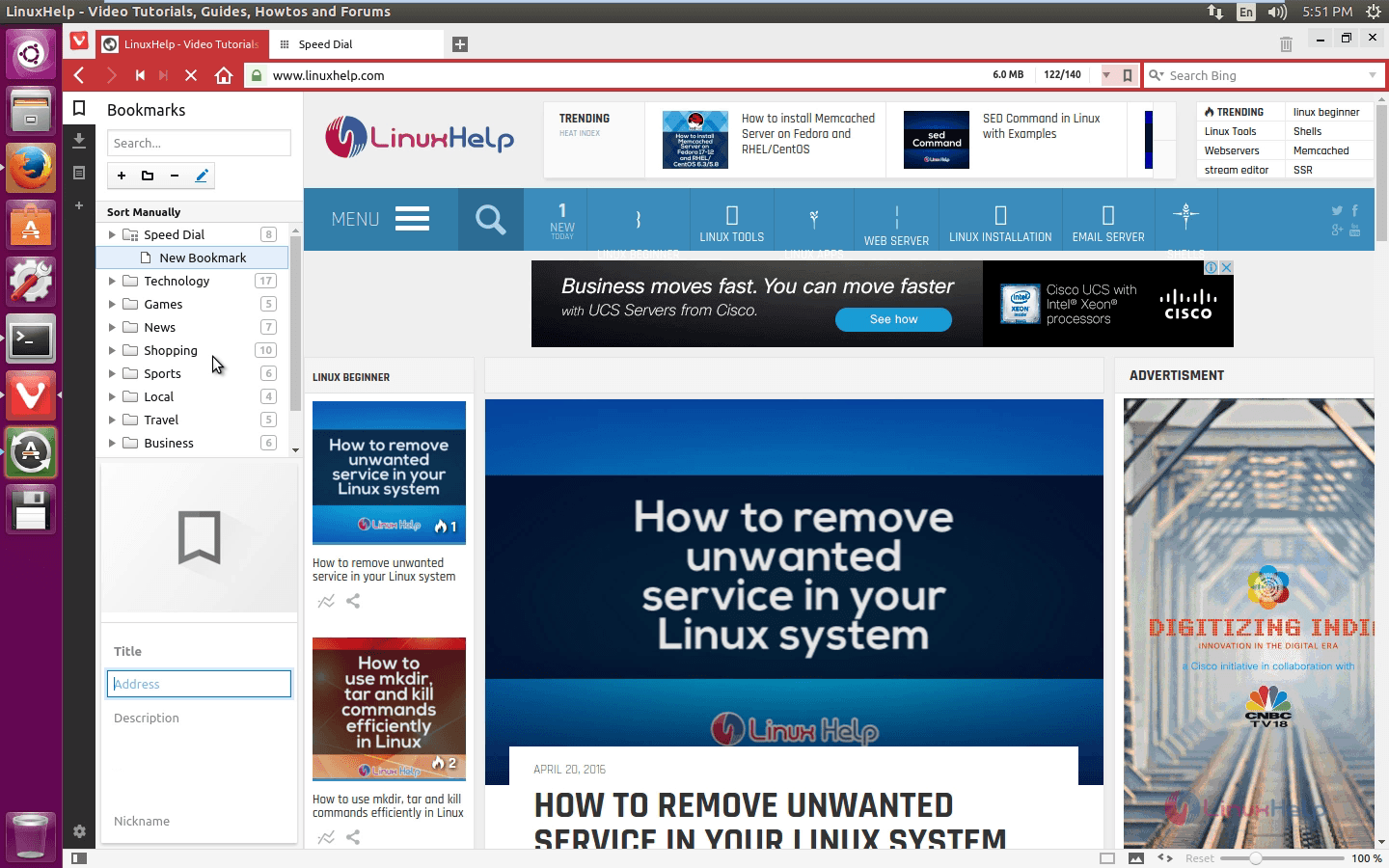Click the edit bookmark pencil icon
Viewport: 1389px width, 868px height.
point(202,176)
